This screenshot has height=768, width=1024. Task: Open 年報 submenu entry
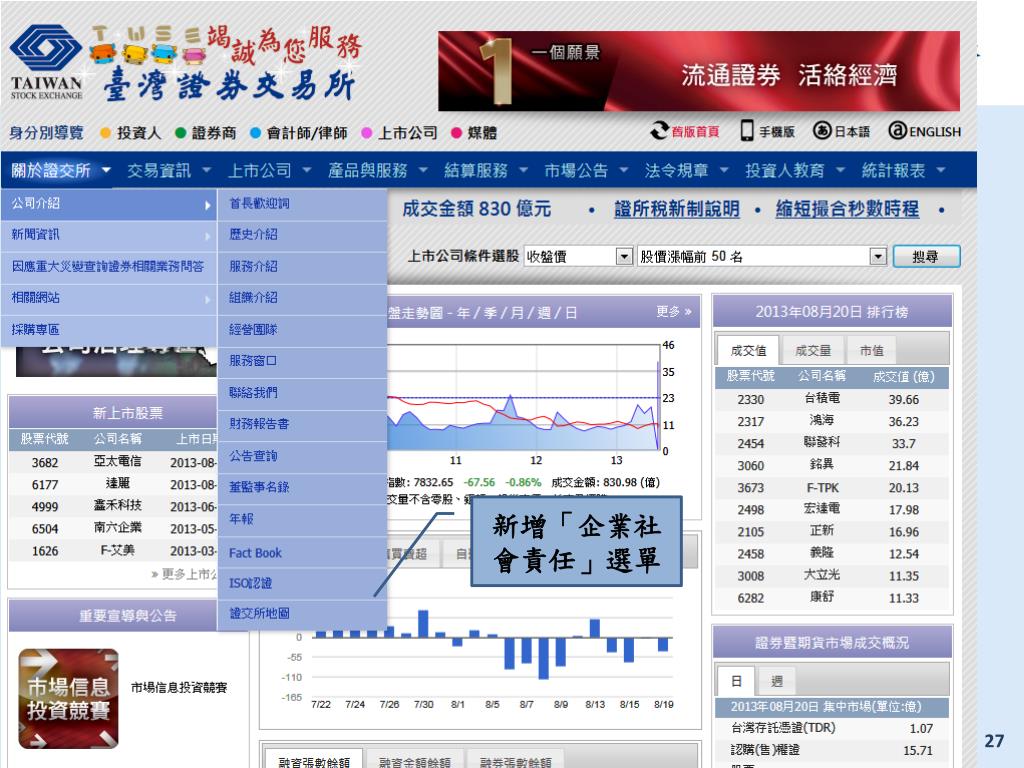click(302, 519)
